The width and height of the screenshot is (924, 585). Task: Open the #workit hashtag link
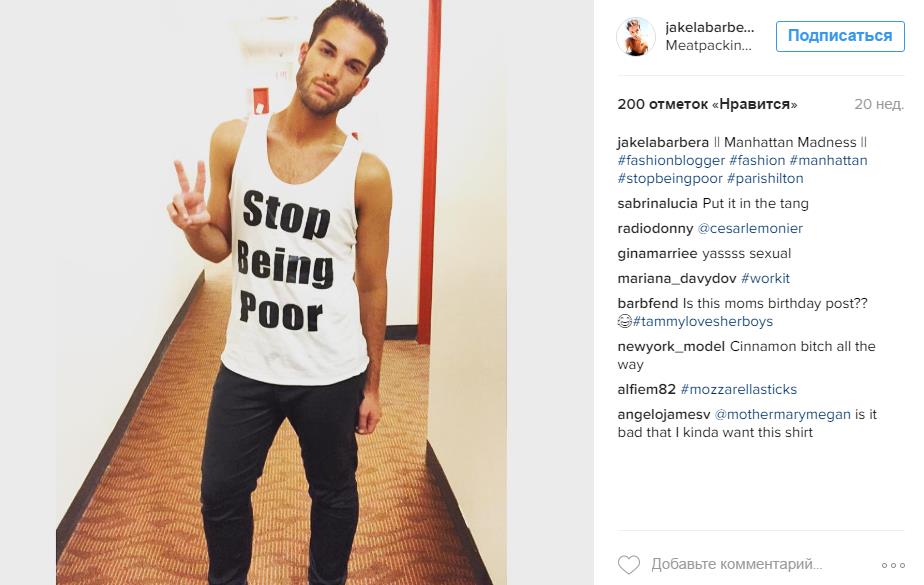tap(765, 279)
